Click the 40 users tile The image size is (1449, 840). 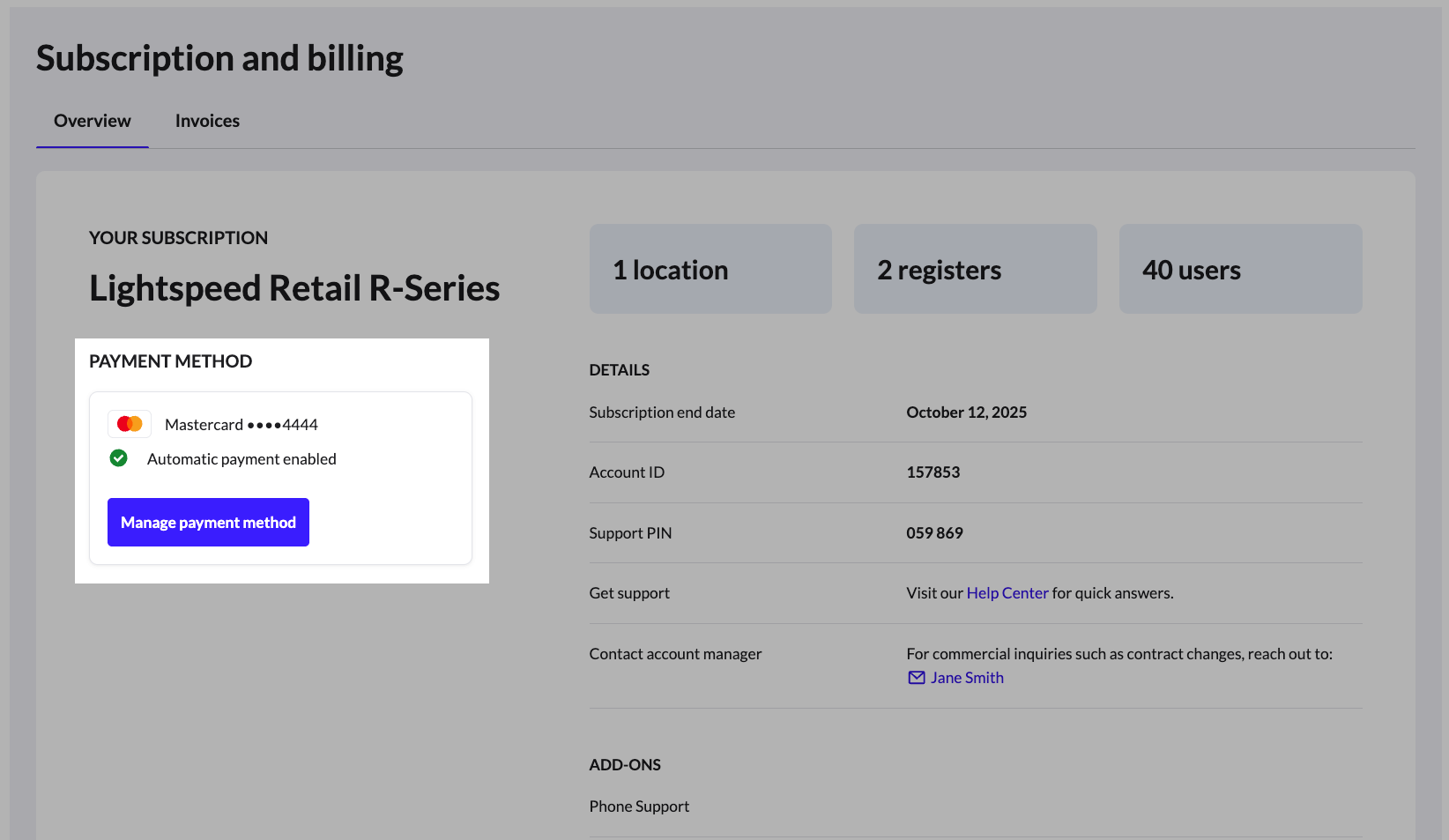tap(1239, 269)
